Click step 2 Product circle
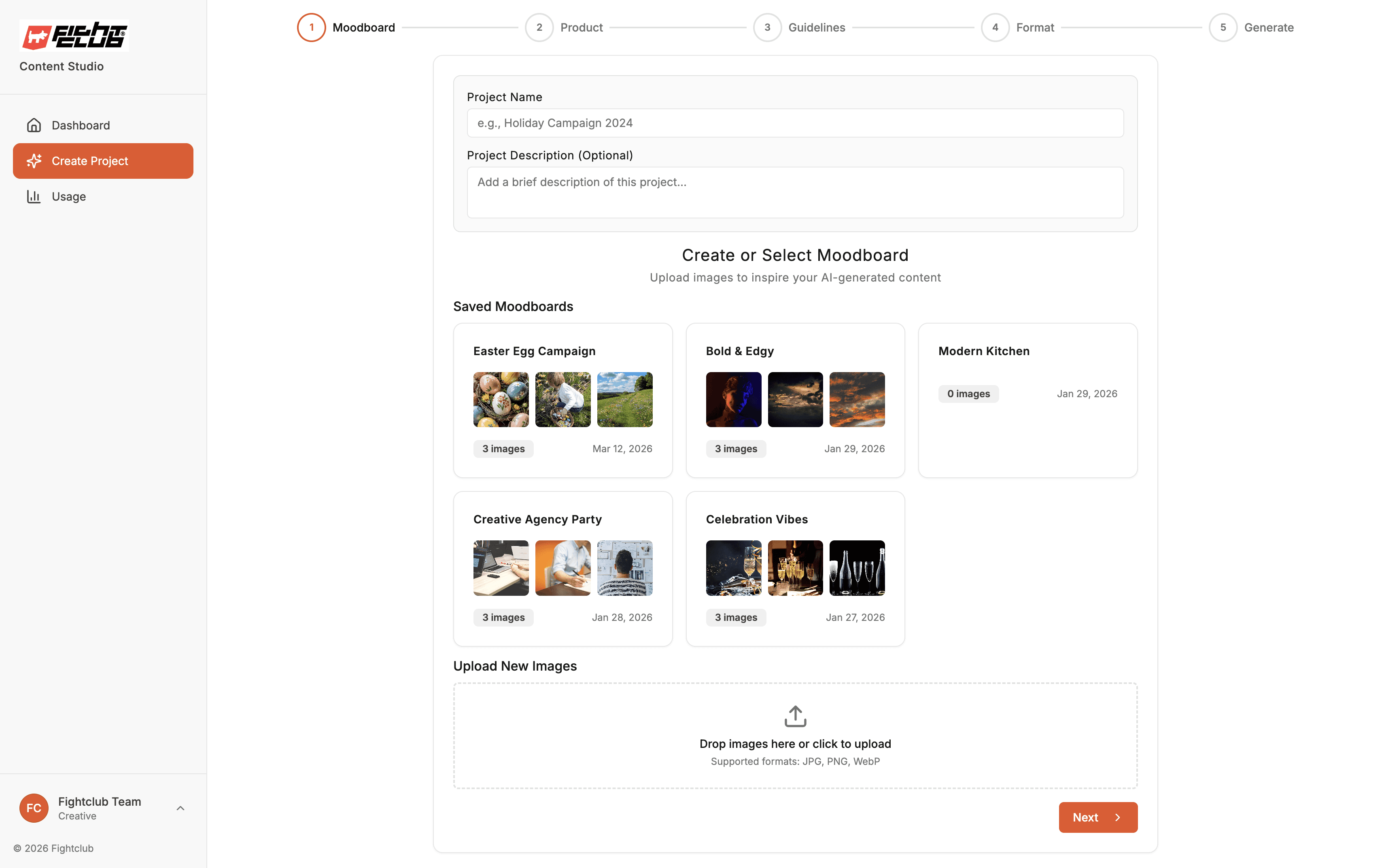 pyautogui.click(x=539, y=28)
